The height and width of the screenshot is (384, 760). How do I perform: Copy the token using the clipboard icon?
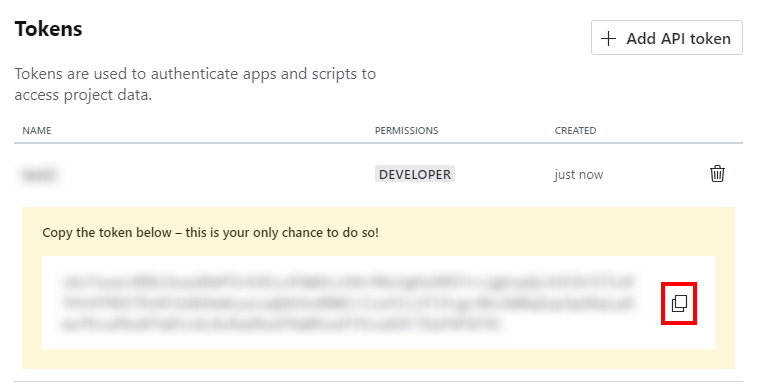tap(679, 304)
